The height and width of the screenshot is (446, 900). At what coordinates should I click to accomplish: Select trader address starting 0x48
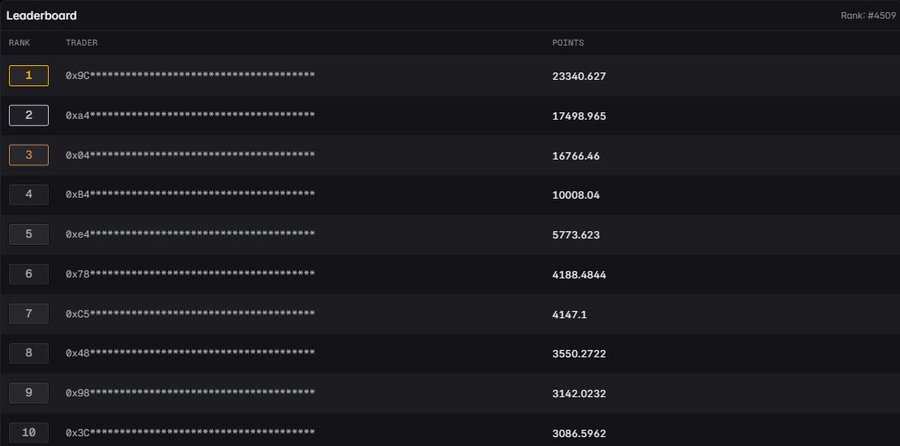(x=190, y=354)
